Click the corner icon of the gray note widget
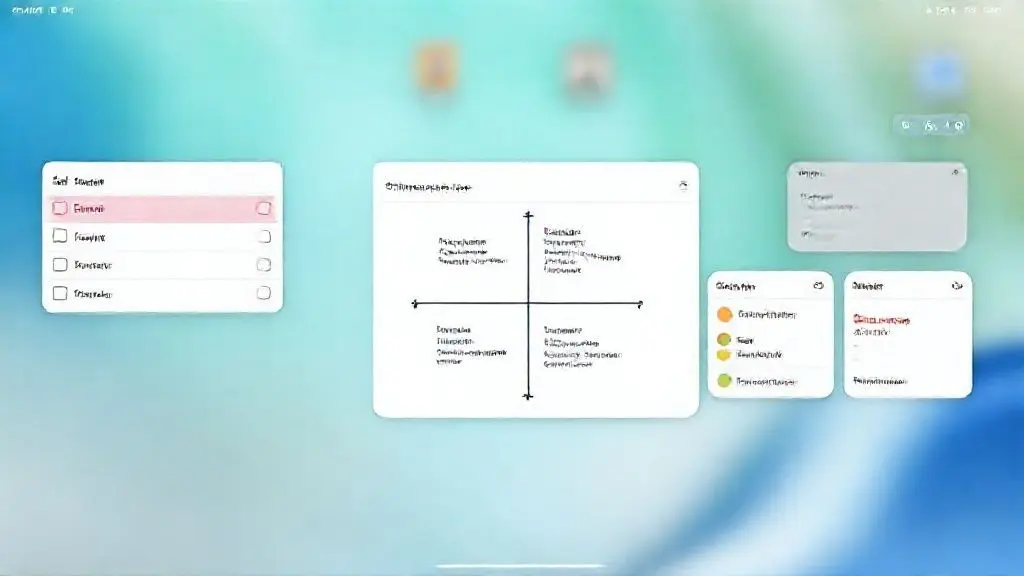The width and height of the screenshot is (1024, 576). point(954,173)
